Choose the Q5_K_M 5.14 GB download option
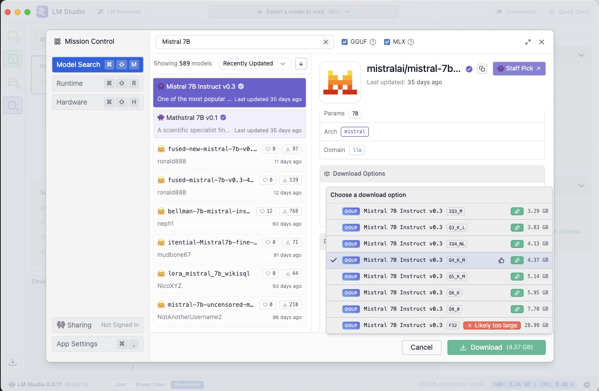The width and height of the screenshot is (599, 391). (439, 276)
